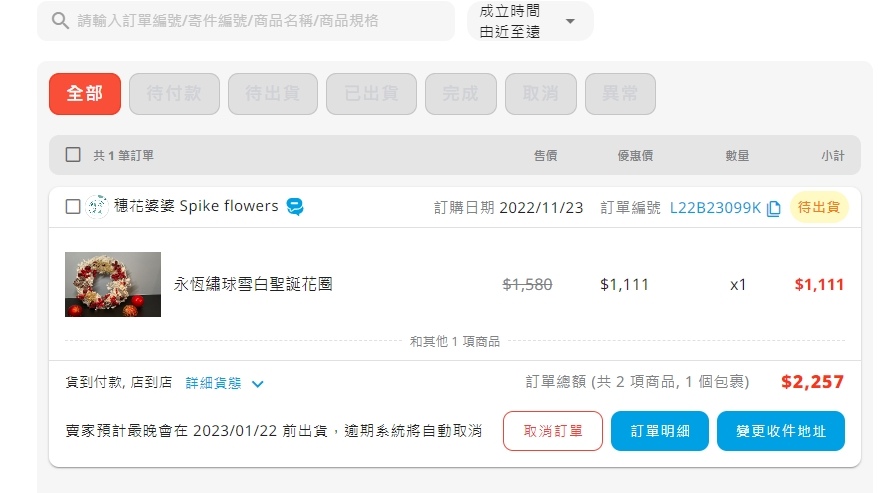This screenshot has width=880, height=493.
Task: Focus the order search input field
Action: click(x=250, y=21)
